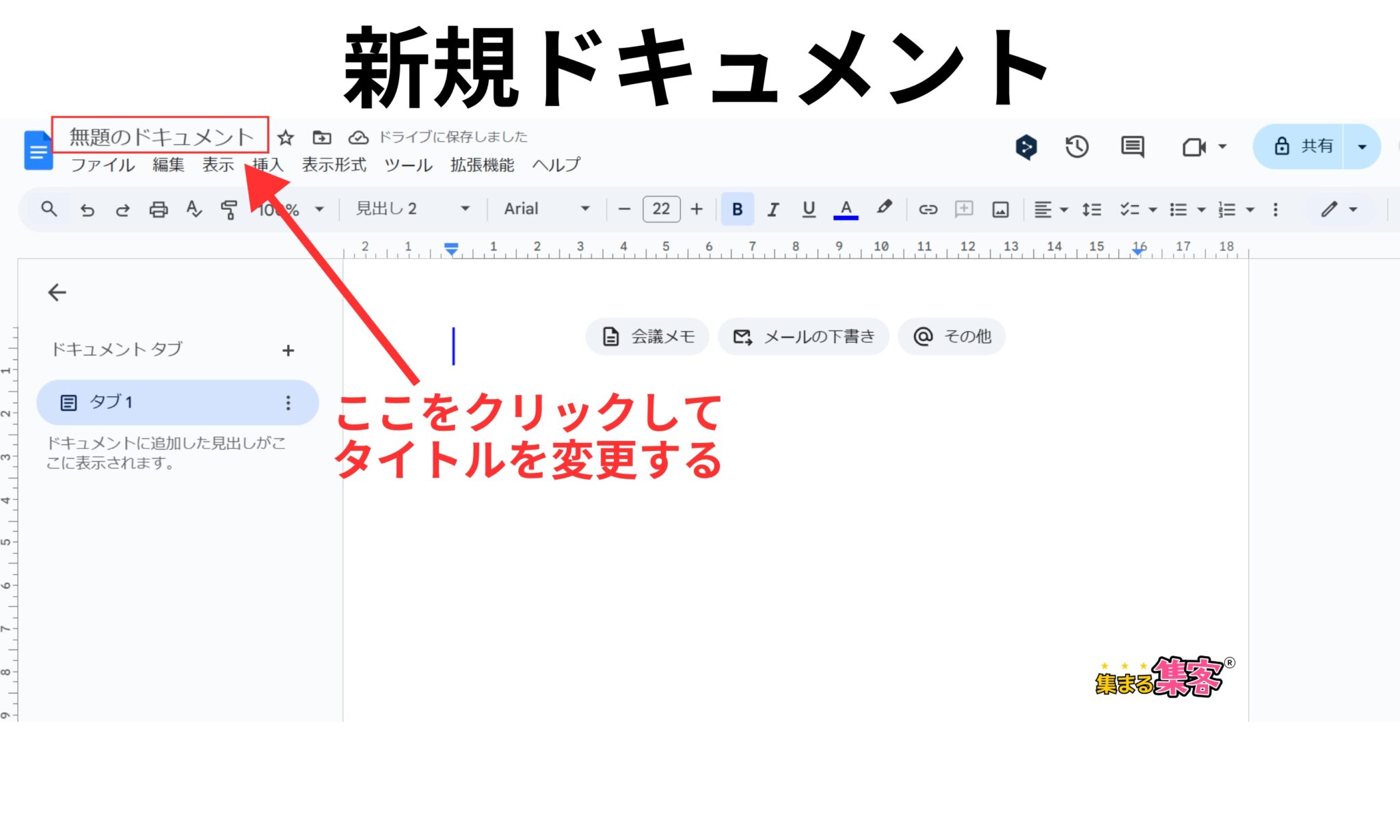This screenshot has width=1400, height=840.
Task: Open the text color picker
Action: pos(846,209)
